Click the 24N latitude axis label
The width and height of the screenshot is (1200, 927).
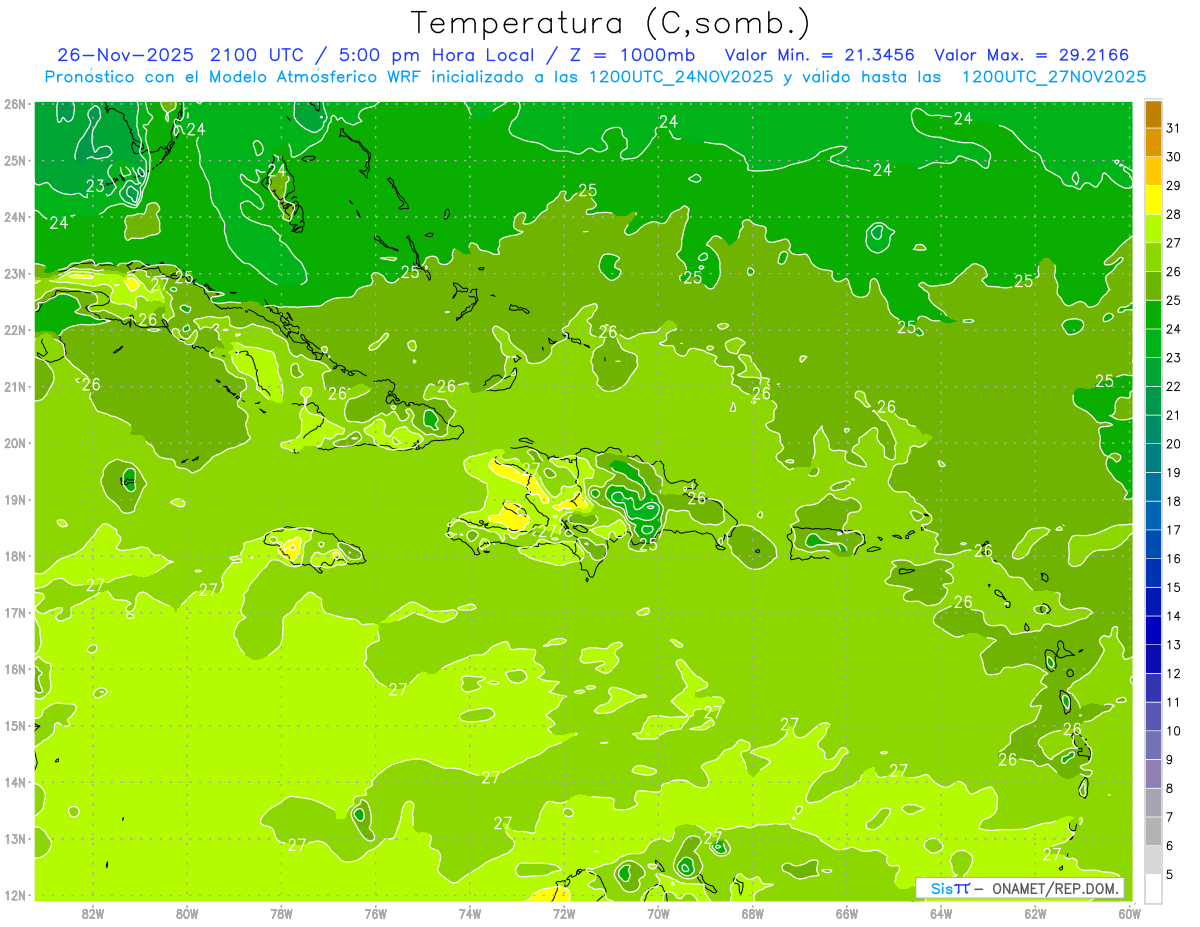click(14, 217)
